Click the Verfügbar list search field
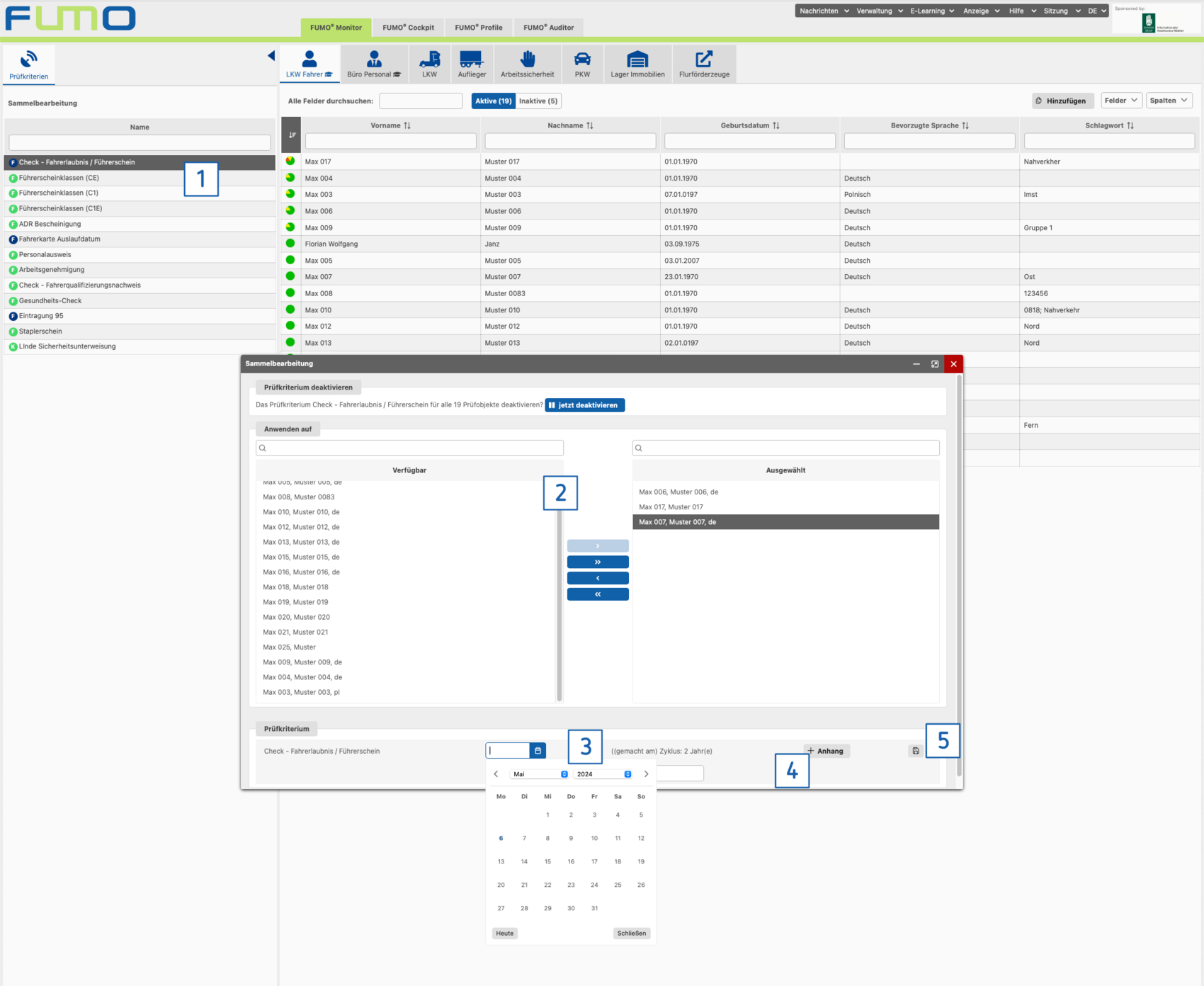This screenshot has height=986, width=1204. click(410, 448)
